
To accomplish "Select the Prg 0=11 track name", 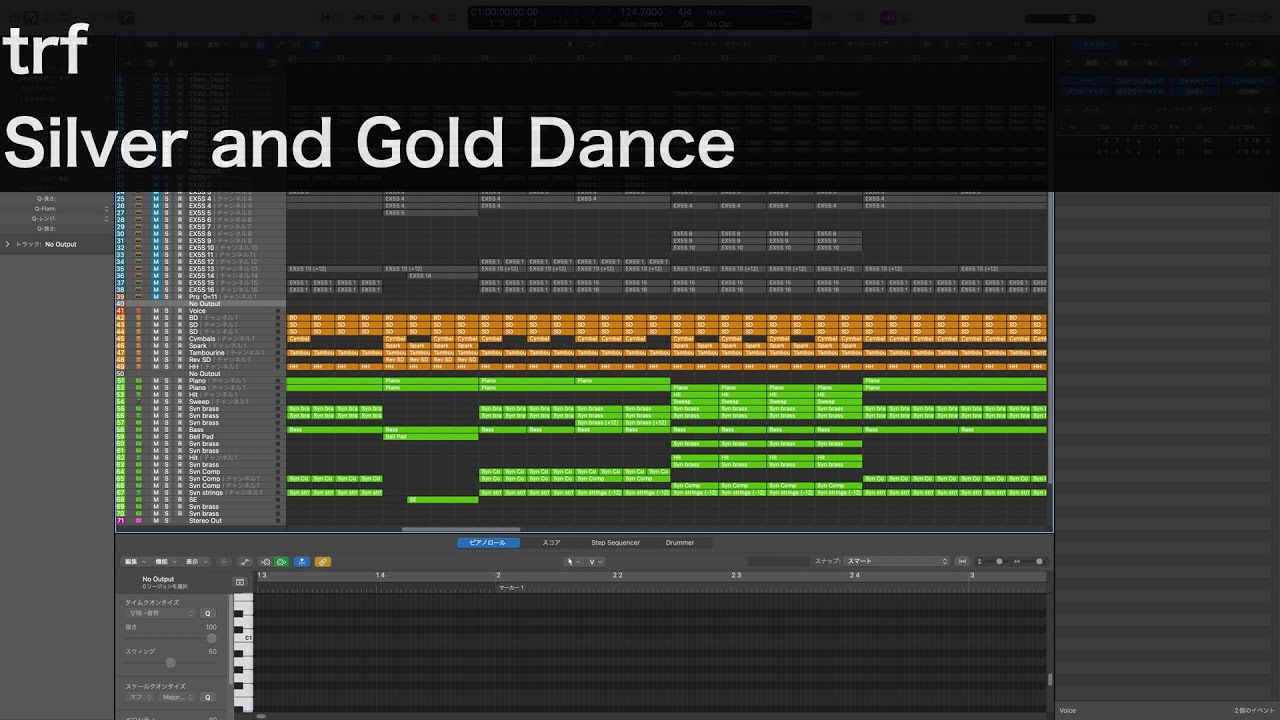I will 204,297.
